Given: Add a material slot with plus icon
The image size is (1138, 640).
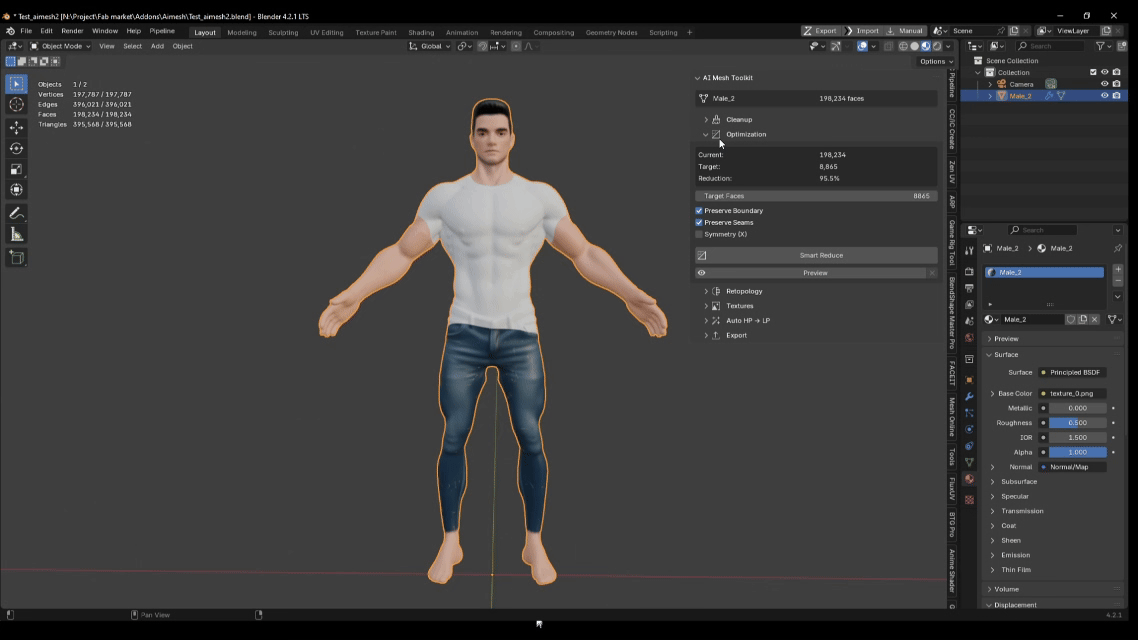Looking at the screenshot, I should coord(1118,269).
